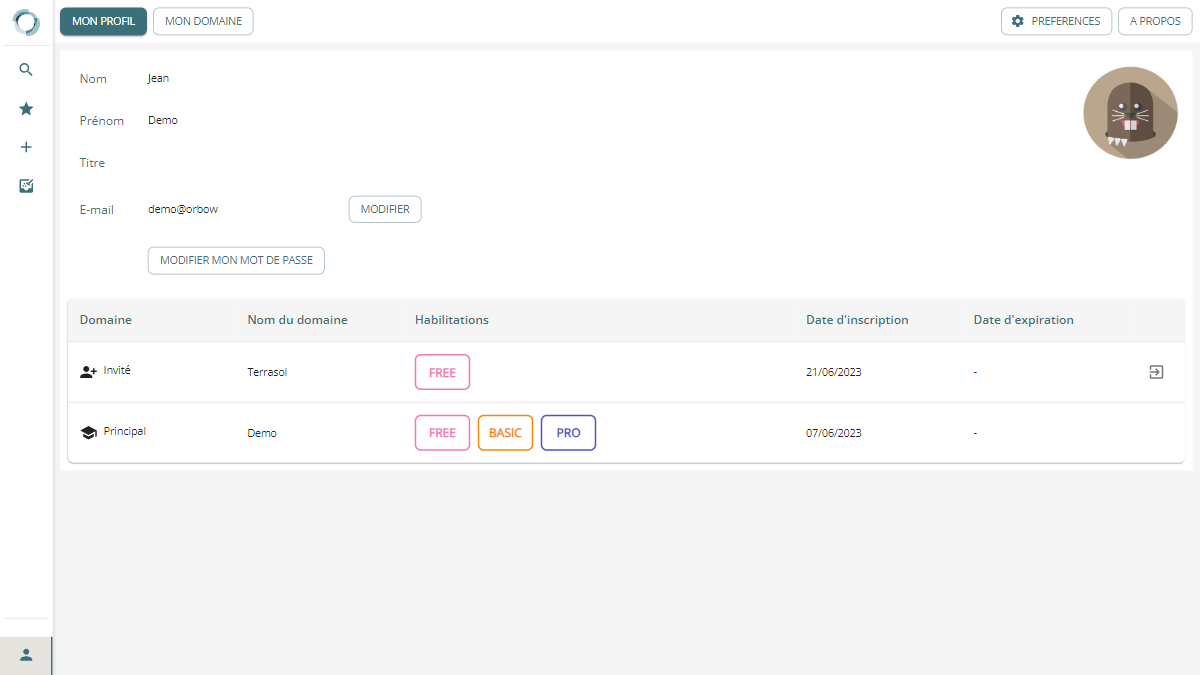Open the checklist board sidebar icon

(x=26, y=186)
